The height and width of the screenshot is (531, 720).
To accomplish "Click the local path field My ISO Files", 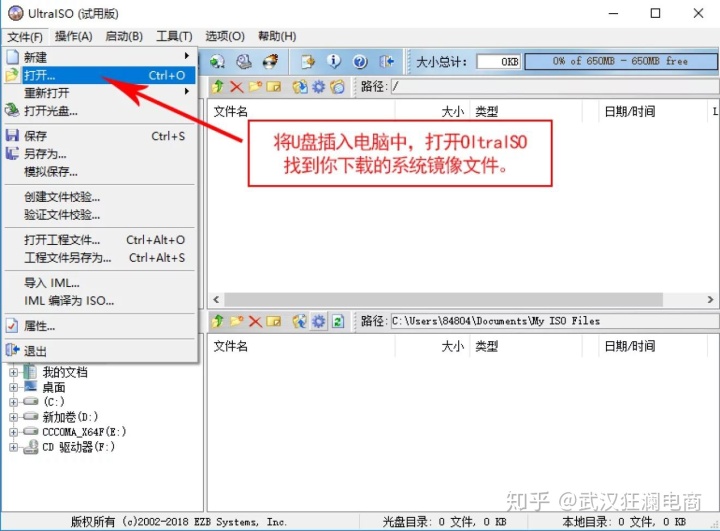I will 555,321.
